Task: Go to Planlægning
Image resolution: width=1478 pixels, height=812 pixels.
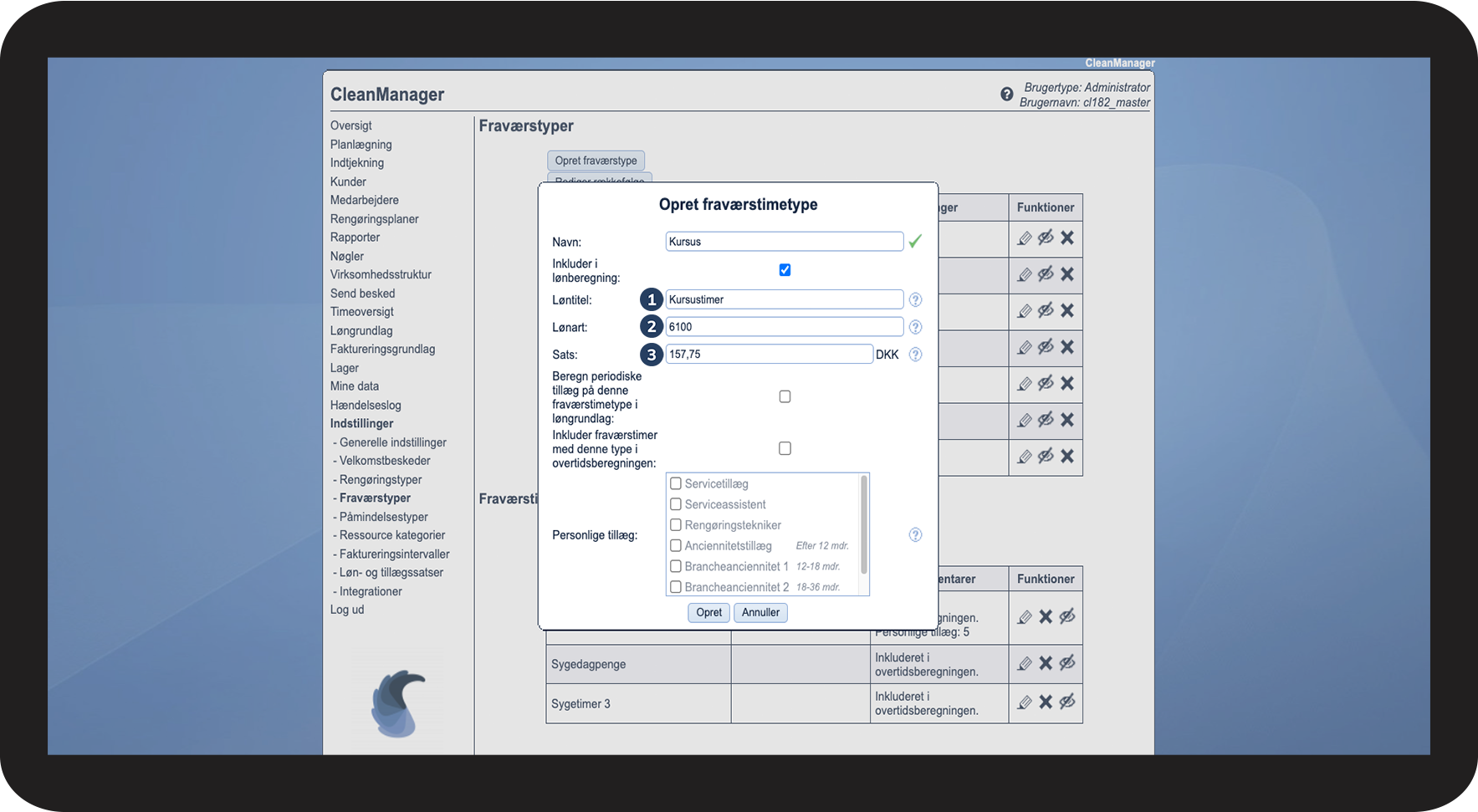Action: (361, 145)
